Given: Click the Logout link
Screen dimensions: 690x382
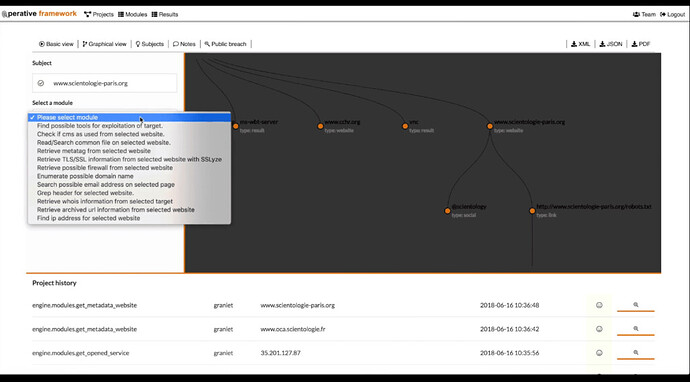Looking at the screenshot, I should 673,15.
